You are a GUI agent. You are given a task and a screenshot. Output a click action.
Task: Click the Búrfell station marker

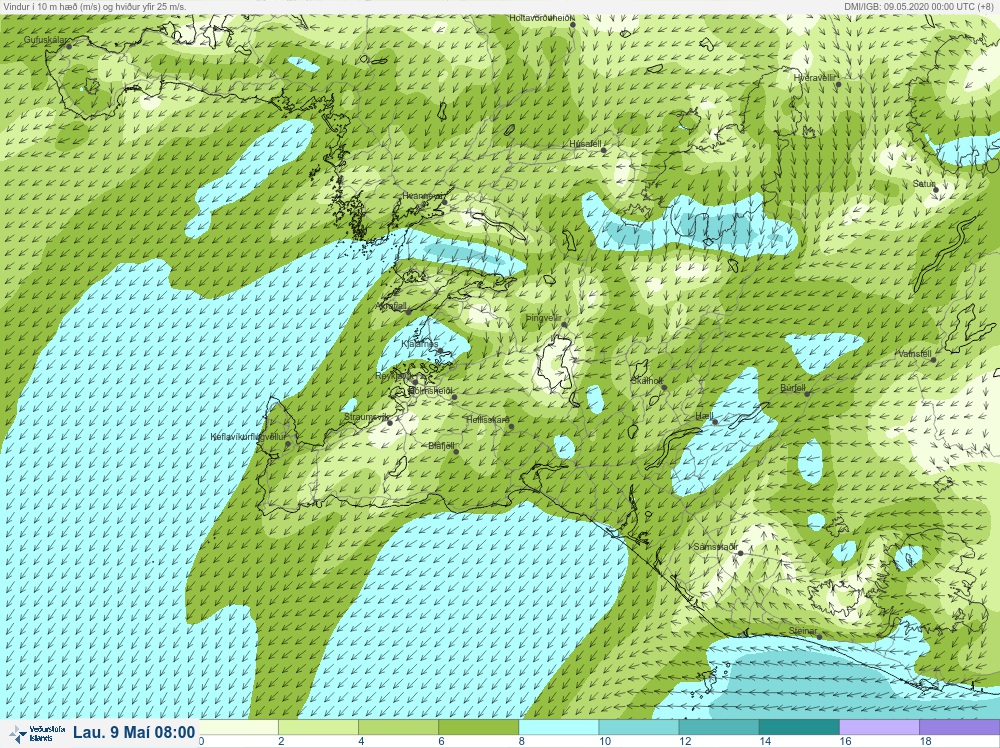807,394
